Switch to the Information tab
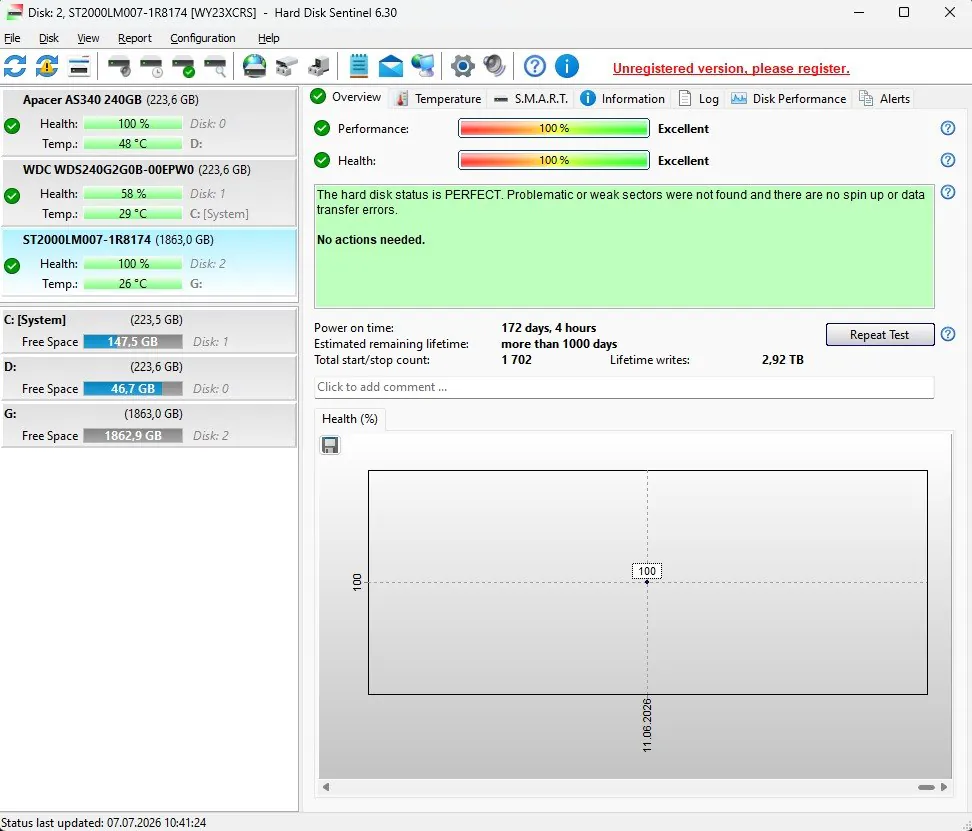The height and width of the screenshot is (831, 972). 622,99
